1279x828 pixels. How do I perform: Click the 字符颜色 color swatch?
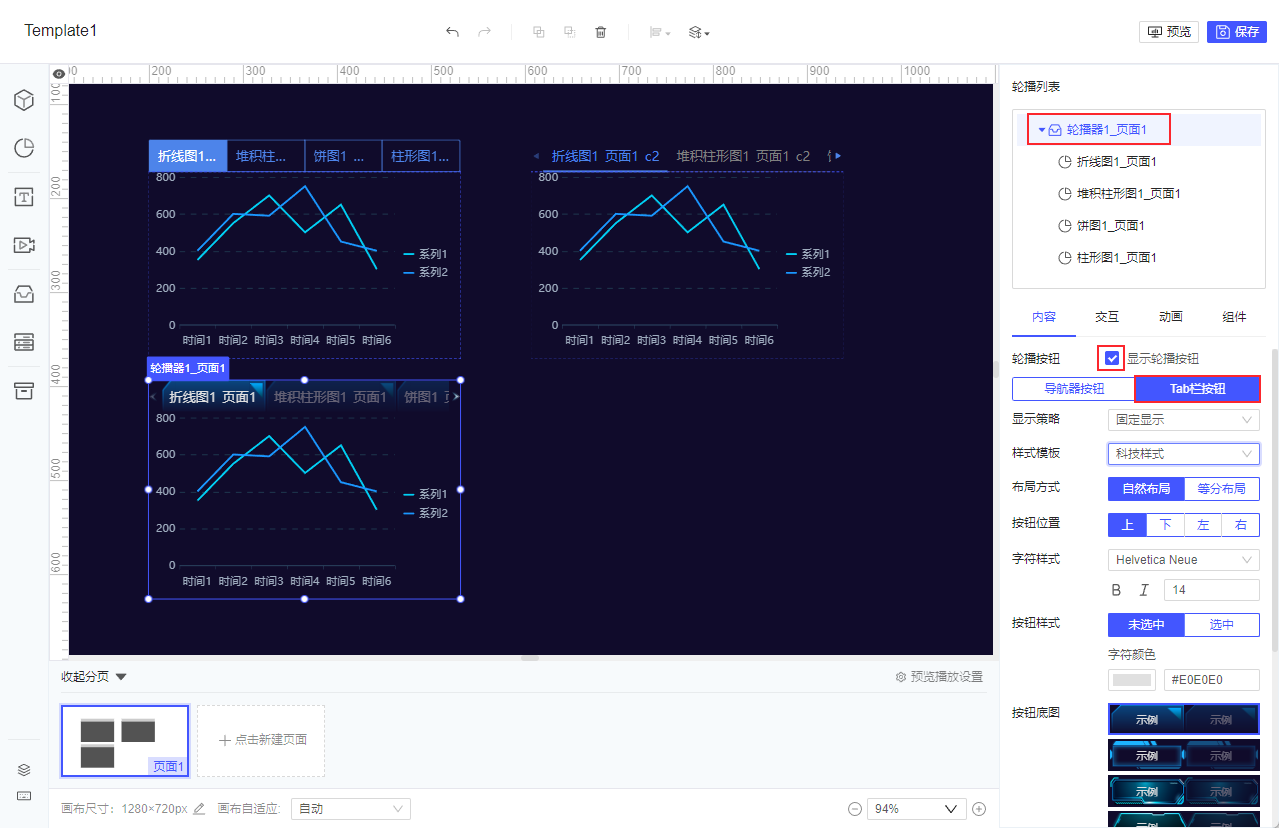(x=1133, y=680)
